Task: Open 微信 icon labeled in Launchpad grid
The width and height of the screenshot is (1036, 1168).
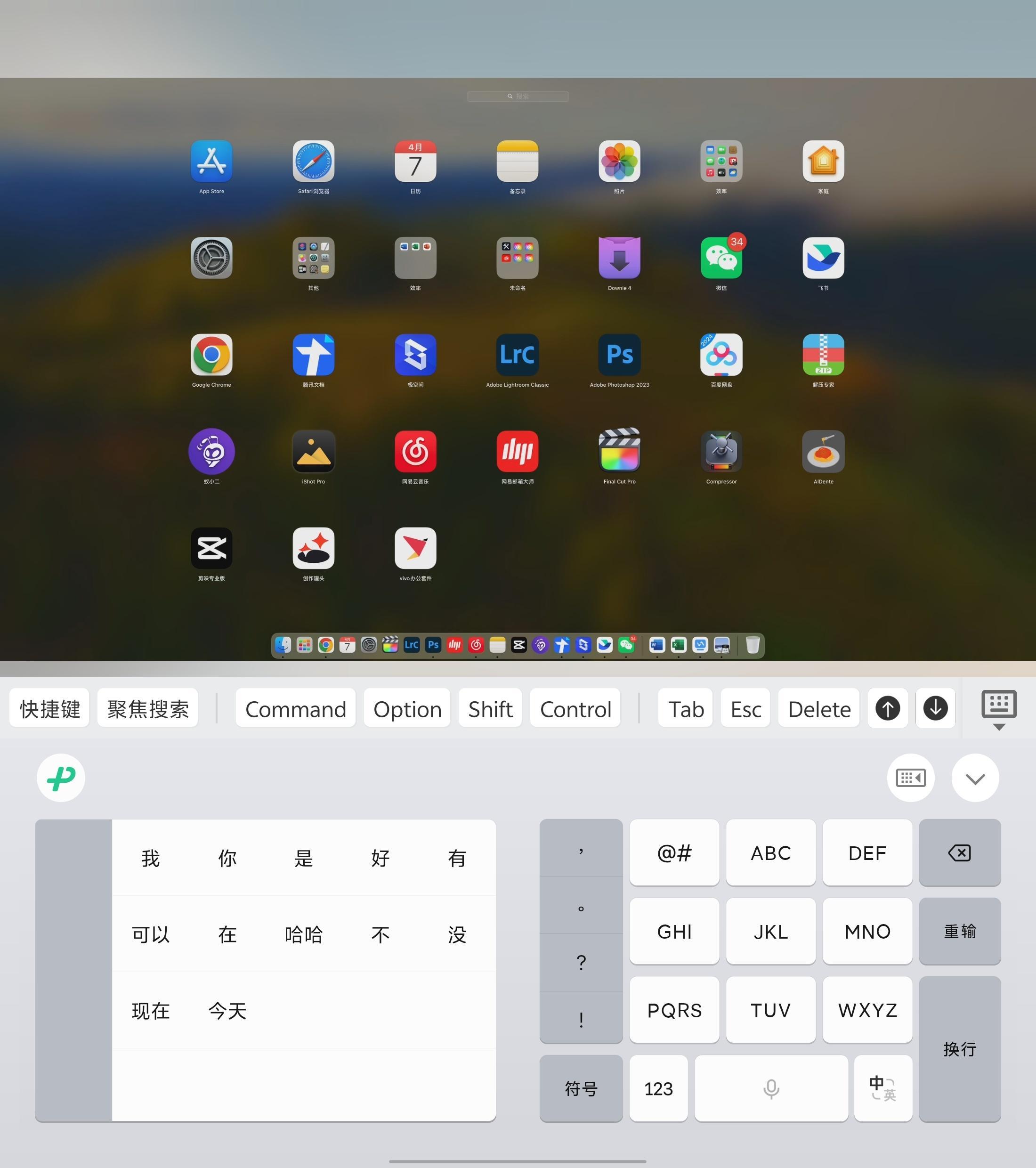Action: [x=721, y=258]
